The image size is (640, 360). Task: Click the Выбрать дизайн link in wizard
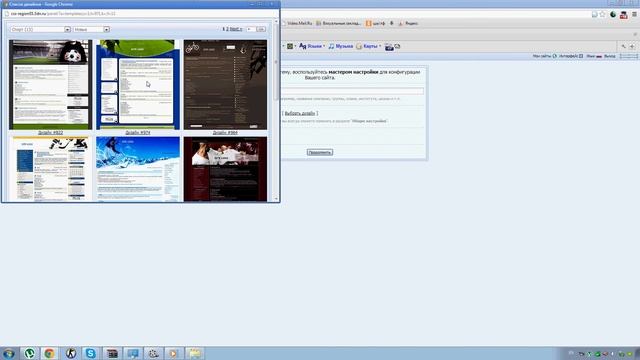click(300, 113)
